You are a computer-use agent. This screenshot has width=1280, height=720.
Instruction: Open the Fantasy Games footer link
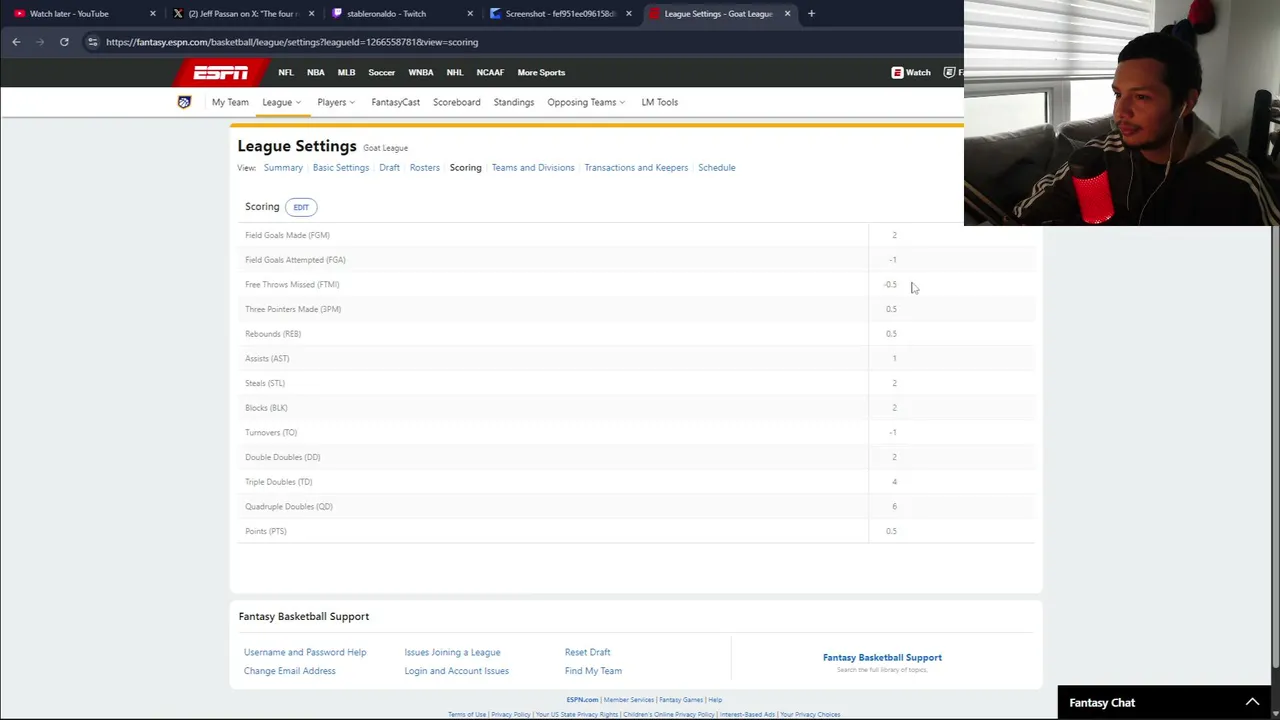click(680, 700)
